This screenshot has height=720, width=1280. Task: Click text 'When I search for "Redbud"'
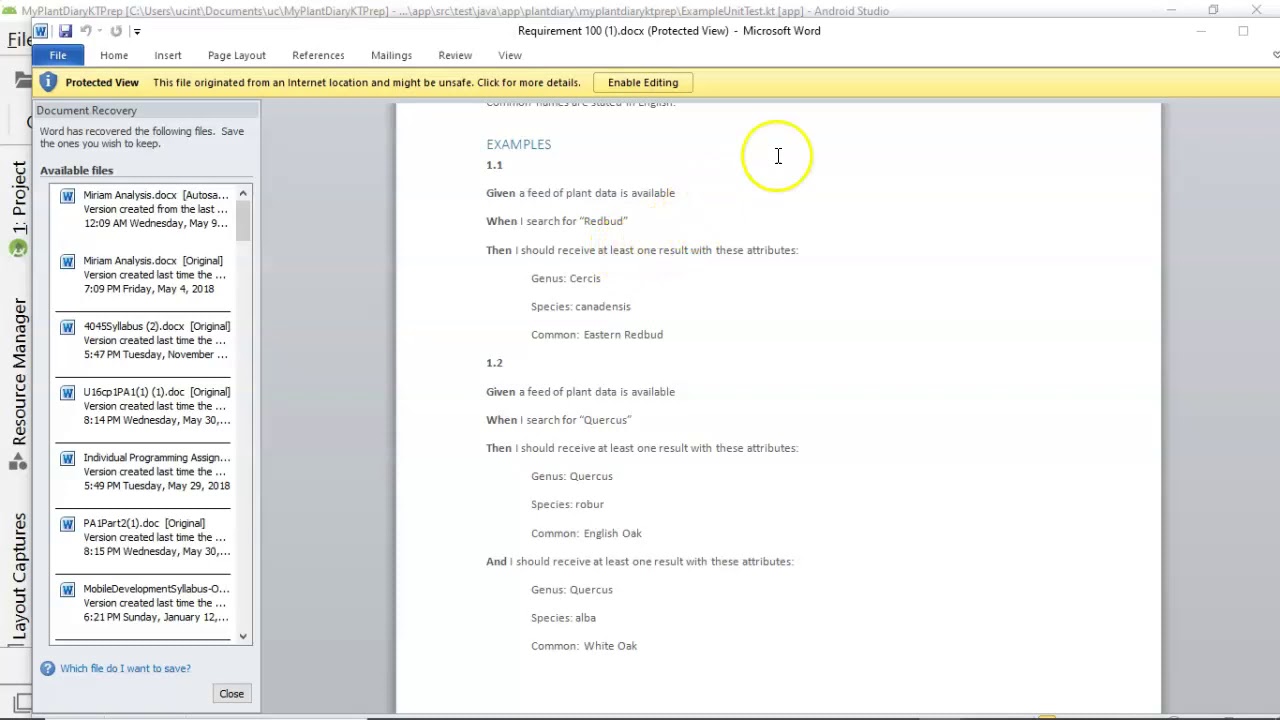click(557, 221)
